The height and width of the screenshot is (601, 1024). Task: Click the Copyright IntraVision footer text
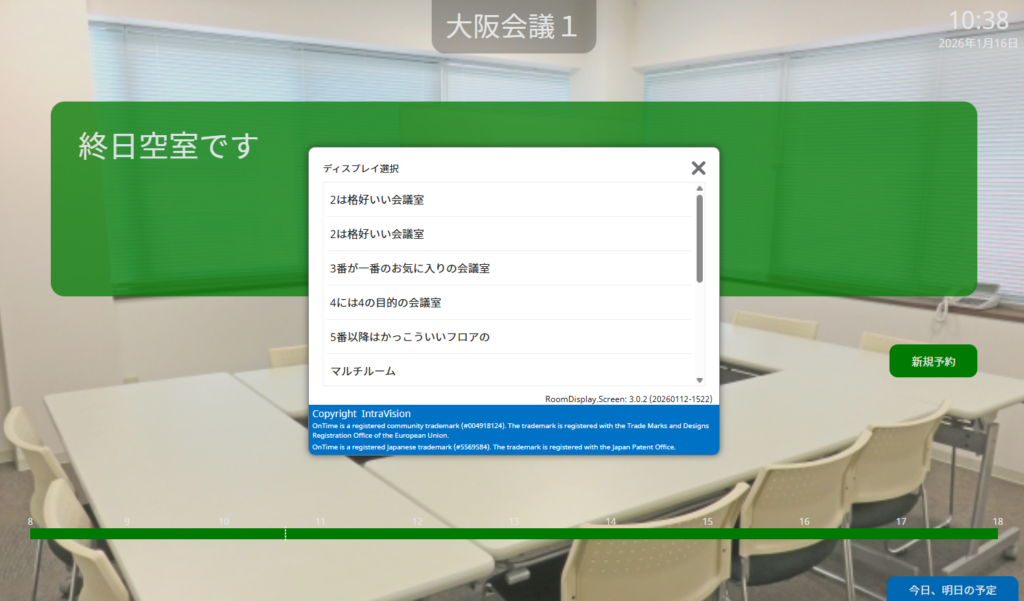(361, 413)
